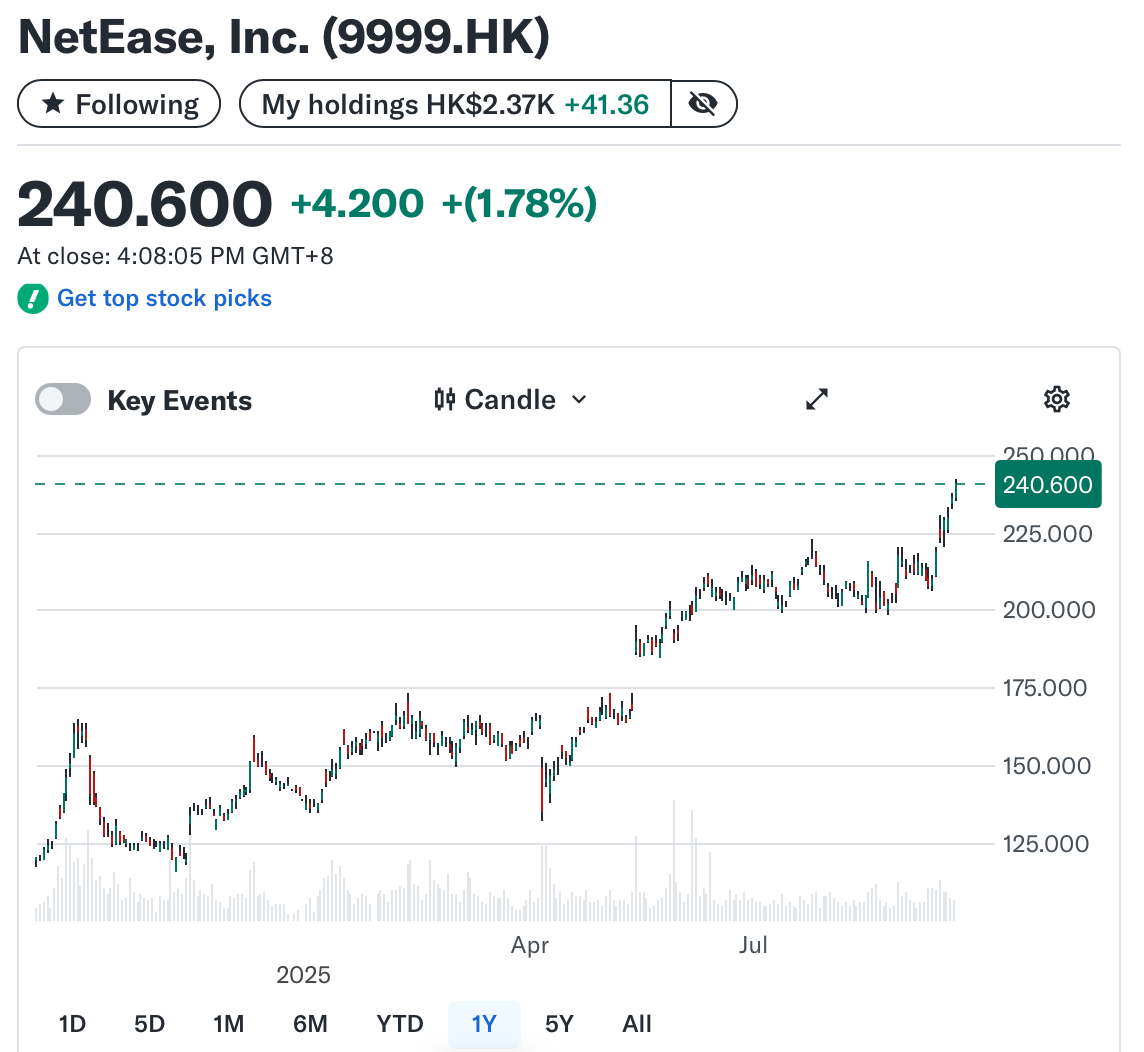Click the Jul x-axis label
The image size is (1144, 1052).
pos(753,945)
